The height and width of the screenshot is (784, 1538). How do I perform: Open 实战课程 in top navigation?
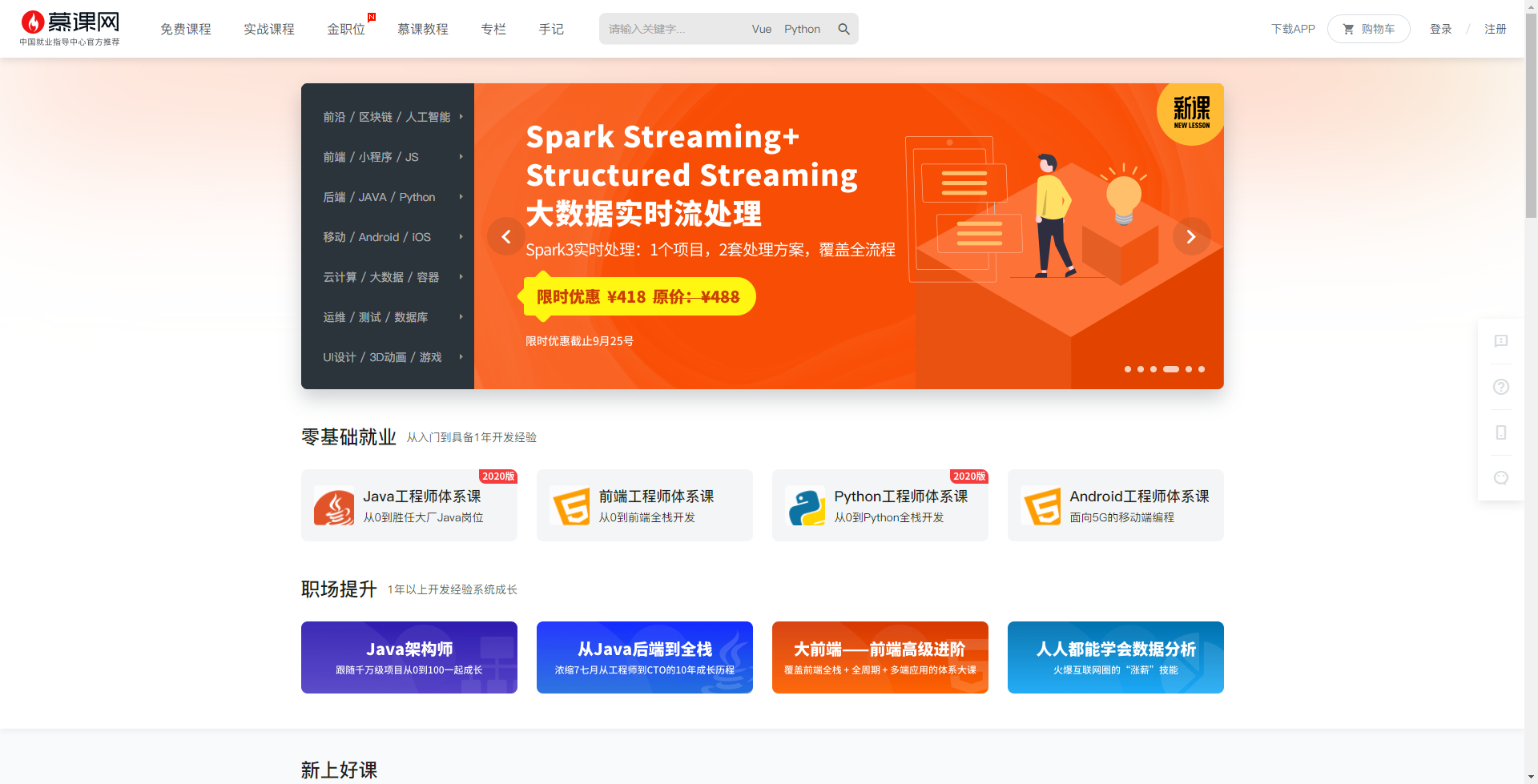269,29
